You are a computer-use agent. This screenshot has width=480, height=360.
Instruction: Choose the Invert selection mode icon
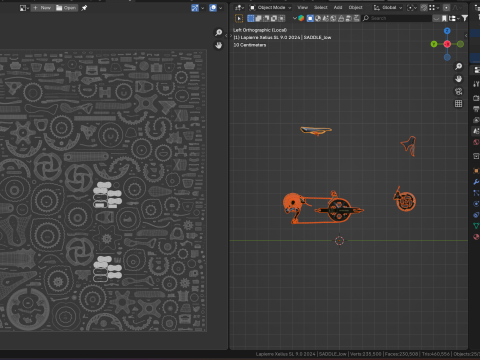coord(274,18)
